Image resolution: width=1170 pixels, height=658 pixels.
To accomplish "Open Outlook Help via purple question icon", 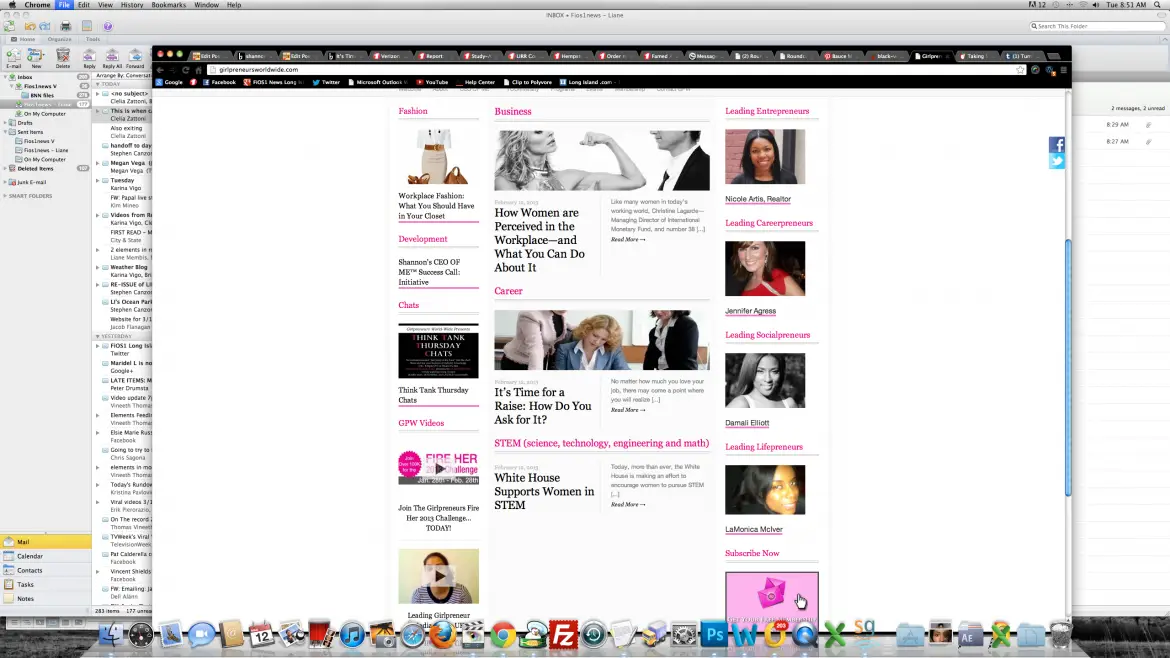I will (108, 26).
